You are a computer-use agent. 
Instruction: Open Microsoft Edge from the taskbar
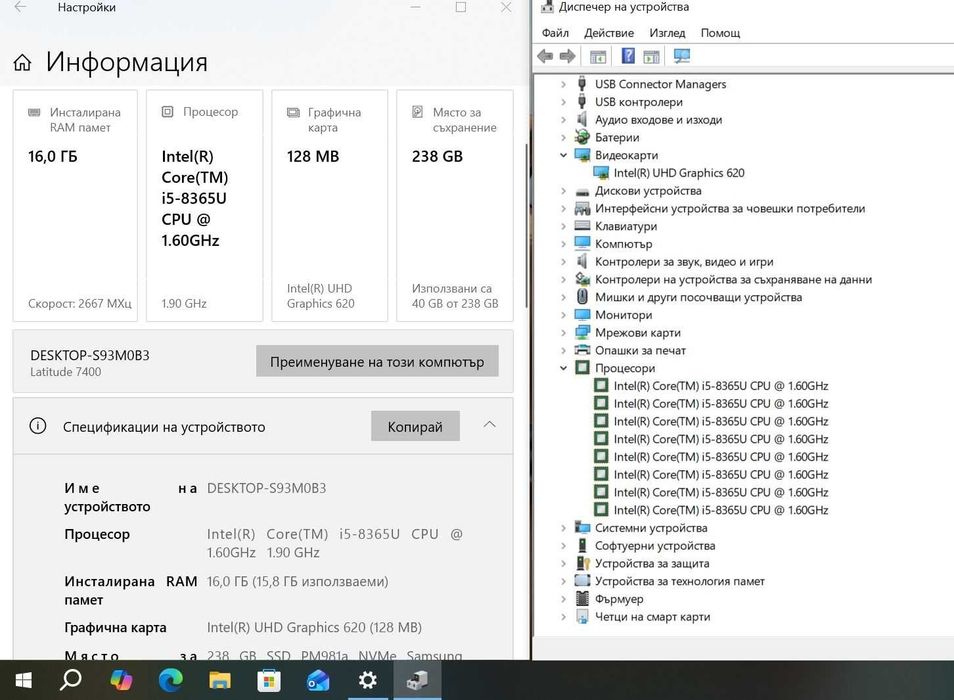(170, 680)
